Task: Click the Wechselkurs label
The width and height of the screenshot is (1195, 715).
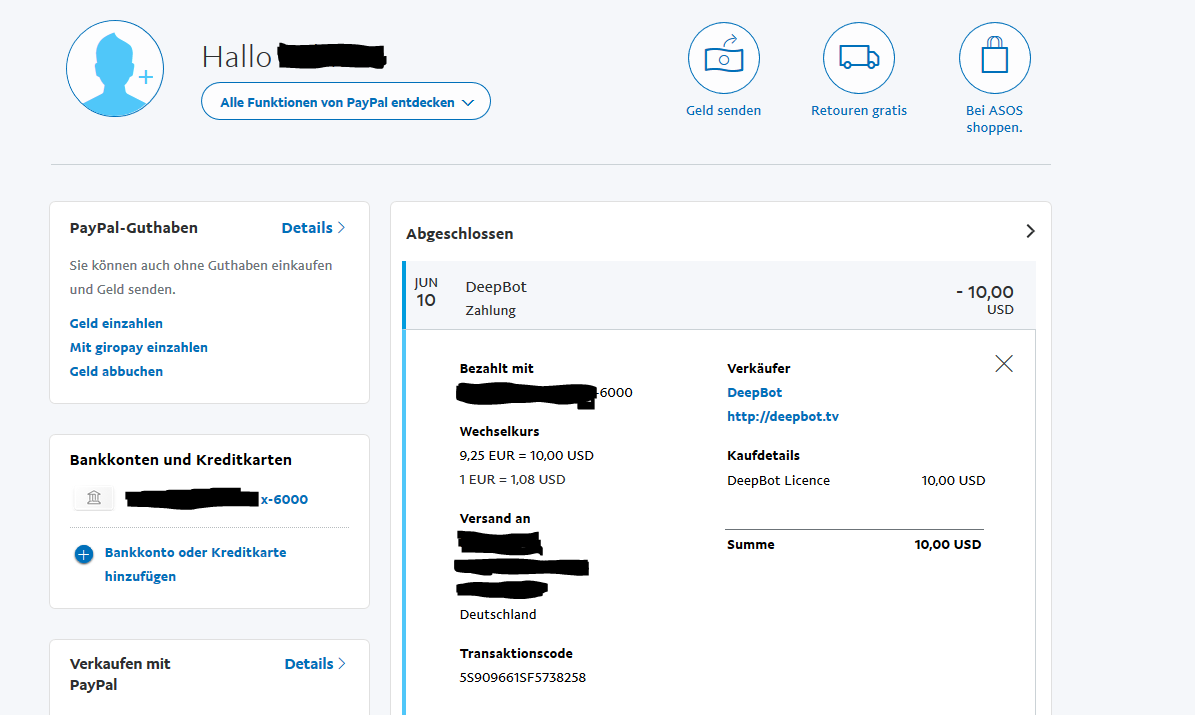Action: click(499, 431)
